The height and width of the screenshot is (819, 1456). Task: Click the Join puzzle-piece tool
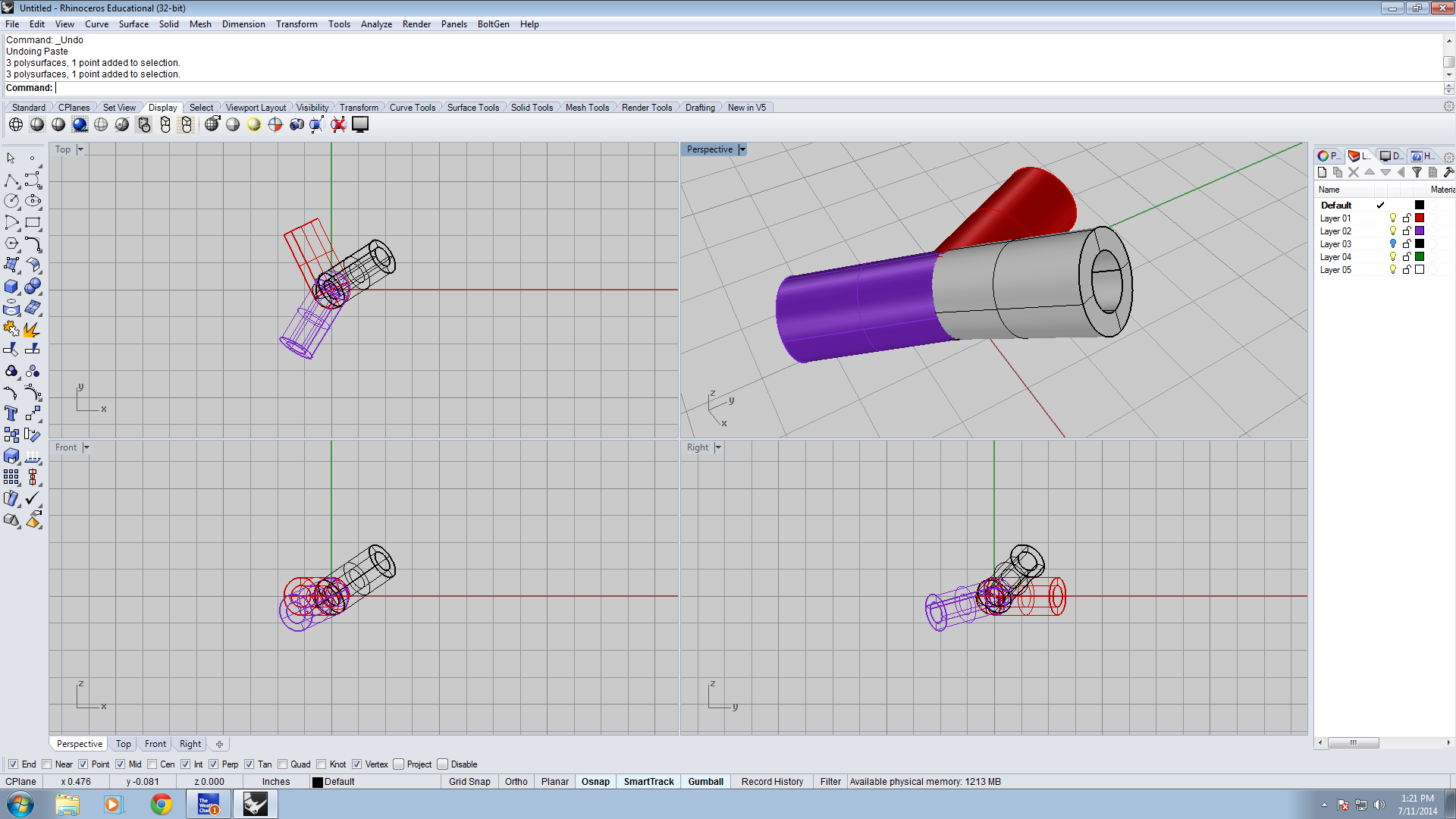11,329
